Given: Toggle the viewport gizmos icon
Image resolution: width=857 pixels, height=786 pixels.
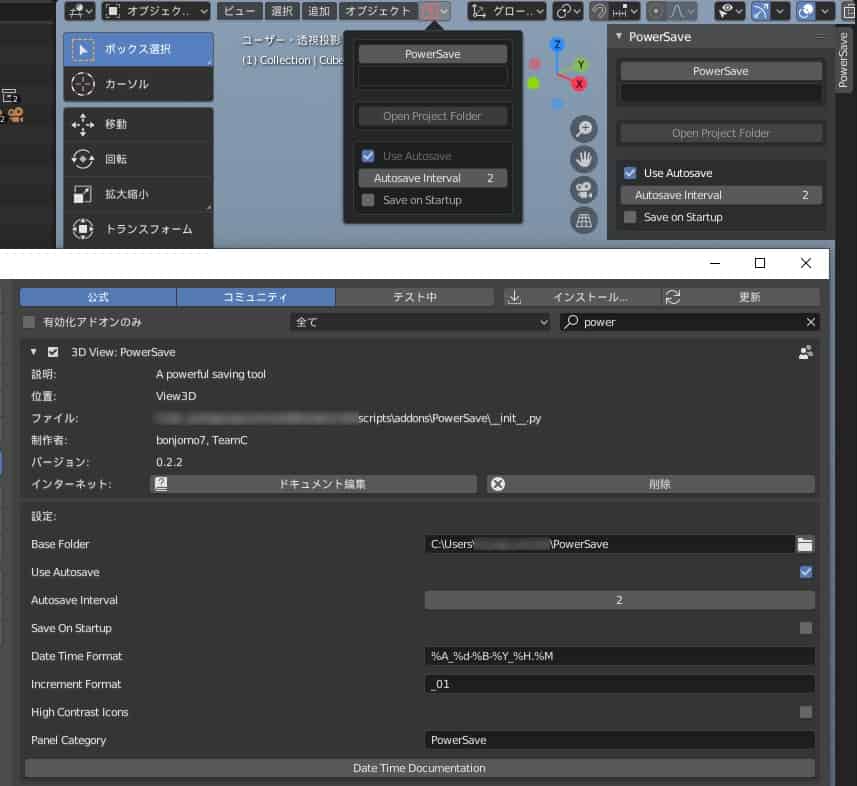Looking at the screenshot, I should point(760,11).
